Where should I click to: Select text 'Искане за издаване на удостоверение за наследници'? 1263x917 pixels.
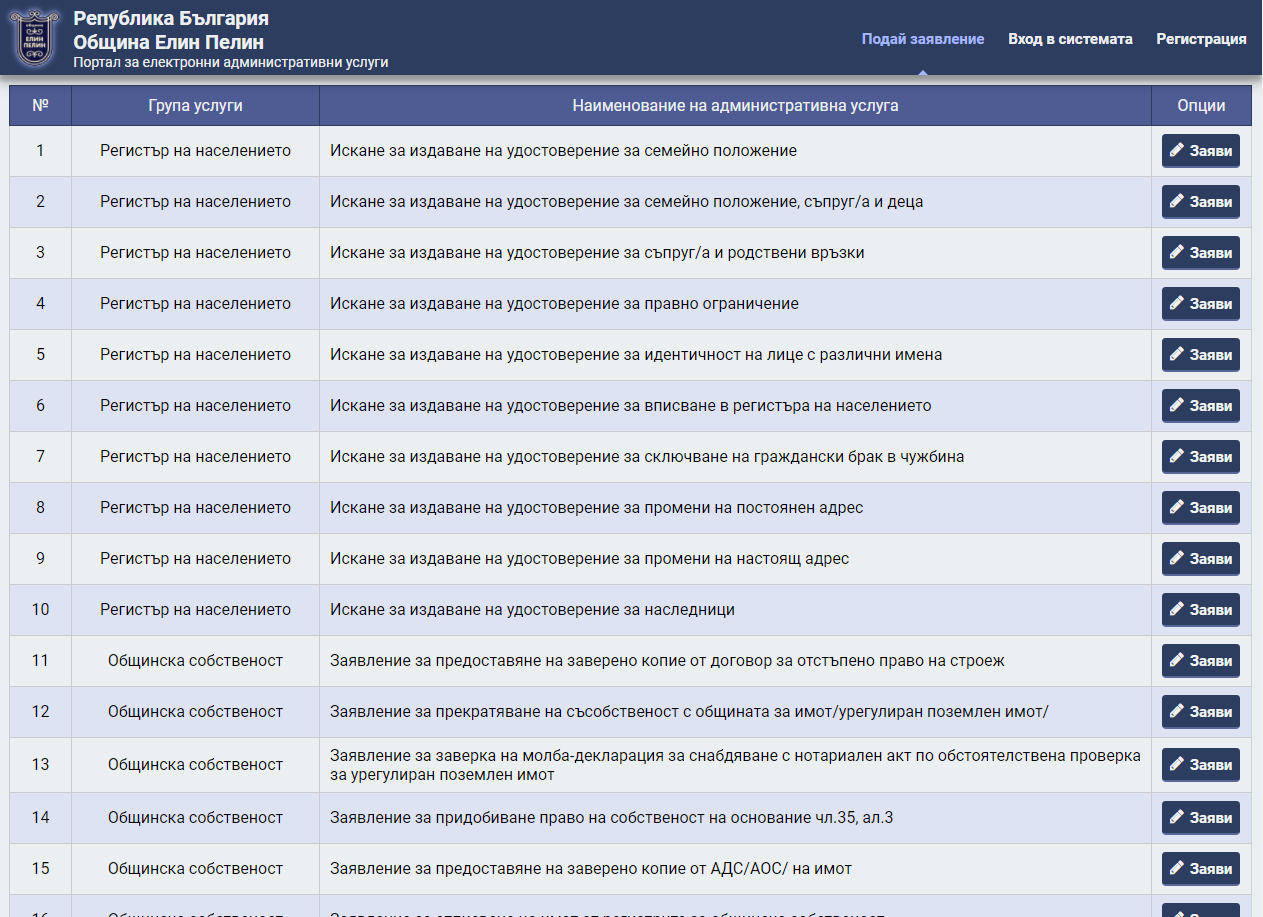click(532, 610)
